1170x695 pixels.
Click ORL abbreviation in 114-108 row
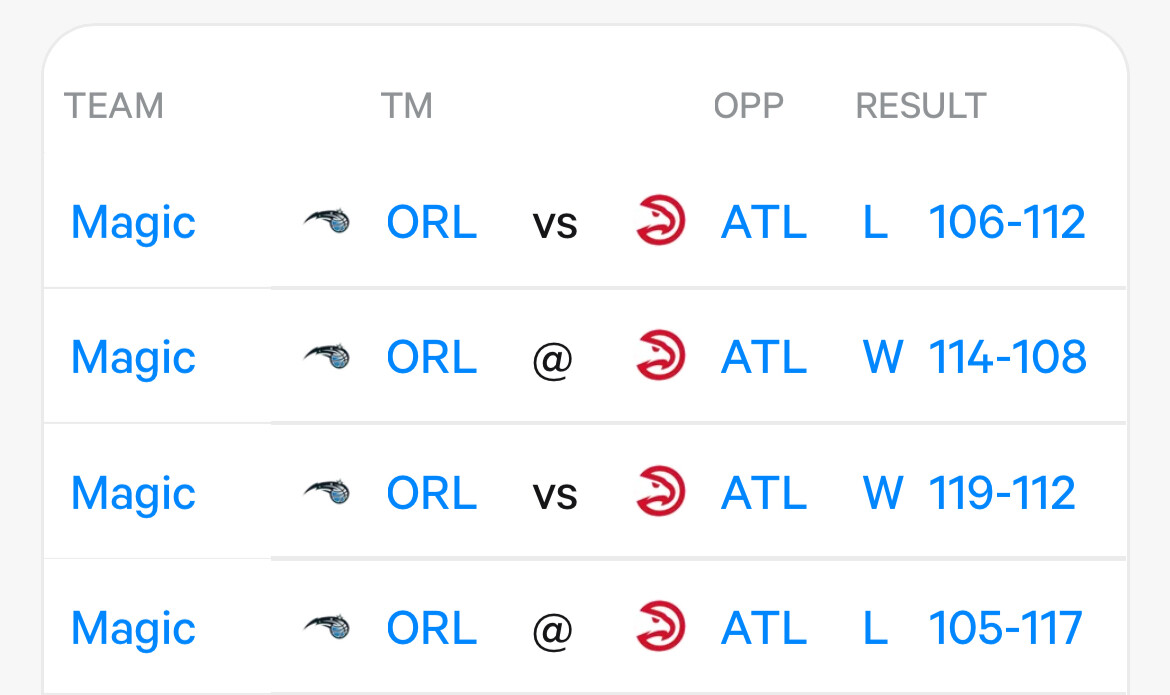[431, 357]
